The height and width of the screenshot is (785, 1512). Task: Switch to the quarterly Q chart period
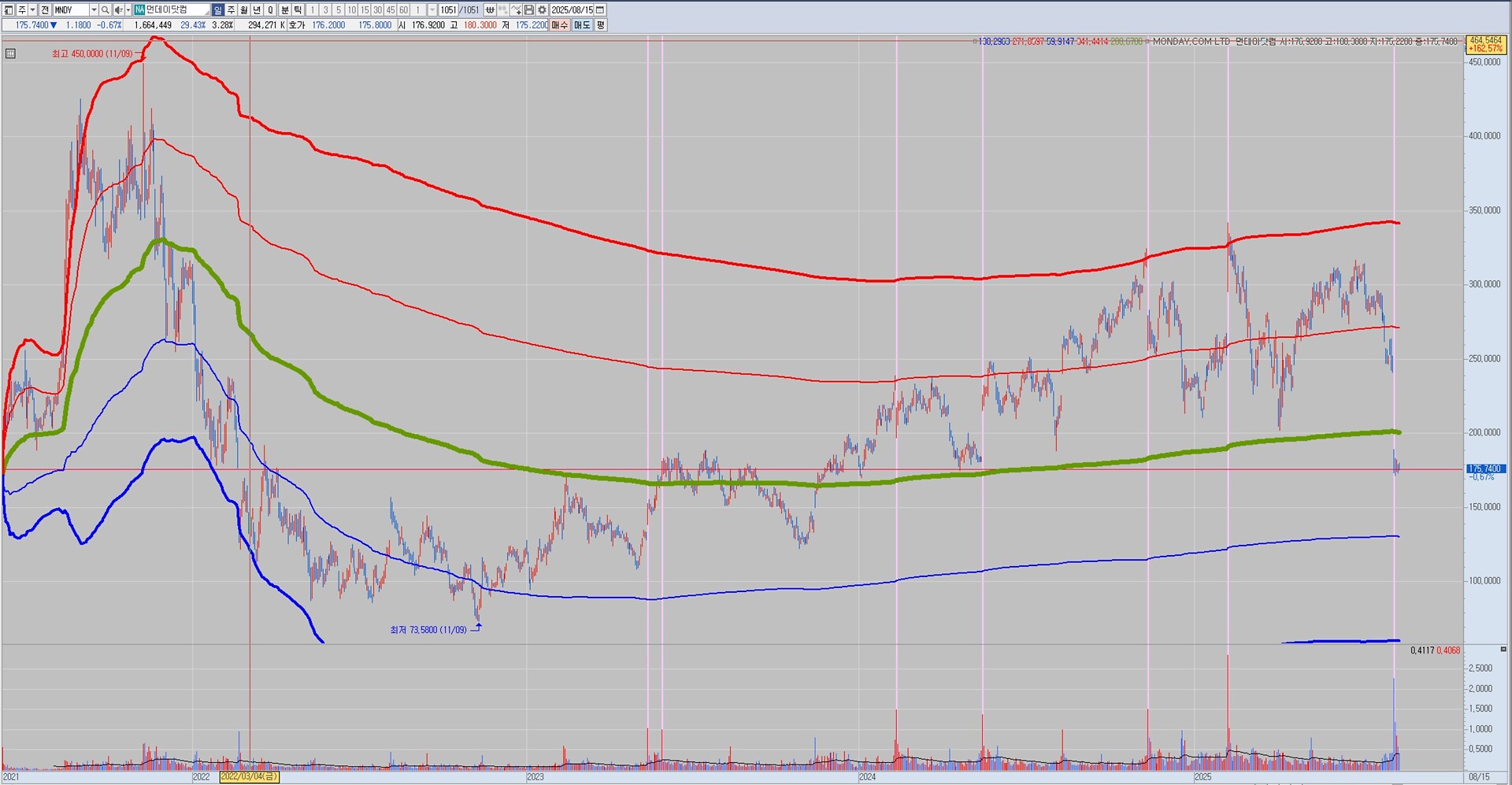270,9
